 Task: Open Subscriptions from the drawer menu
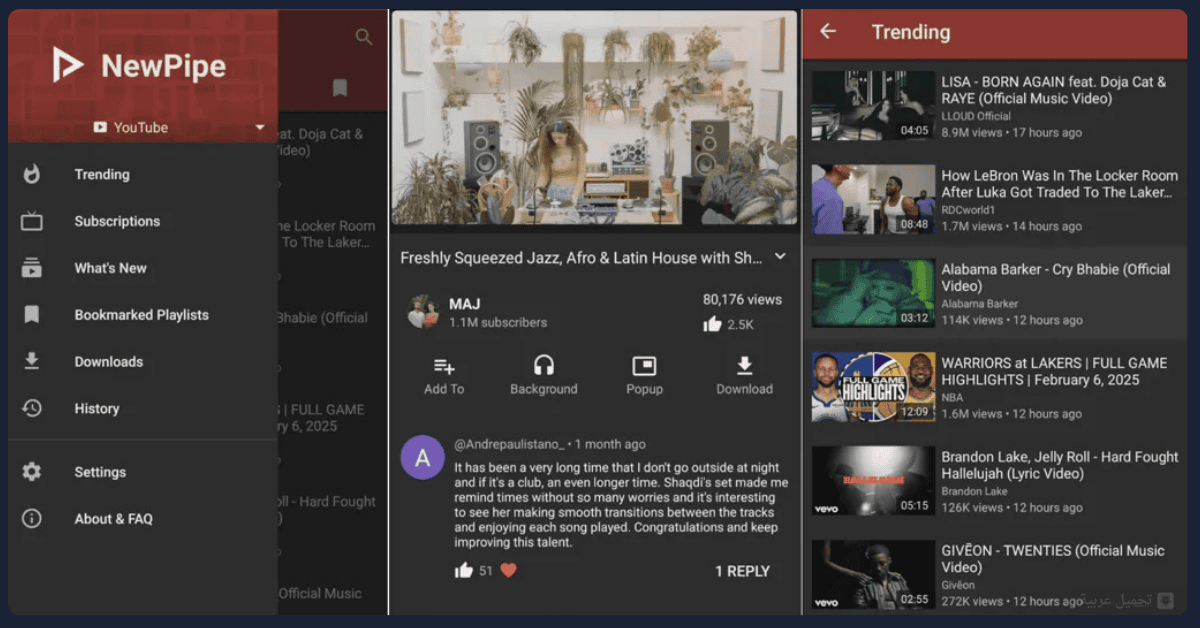coord(117,221)
